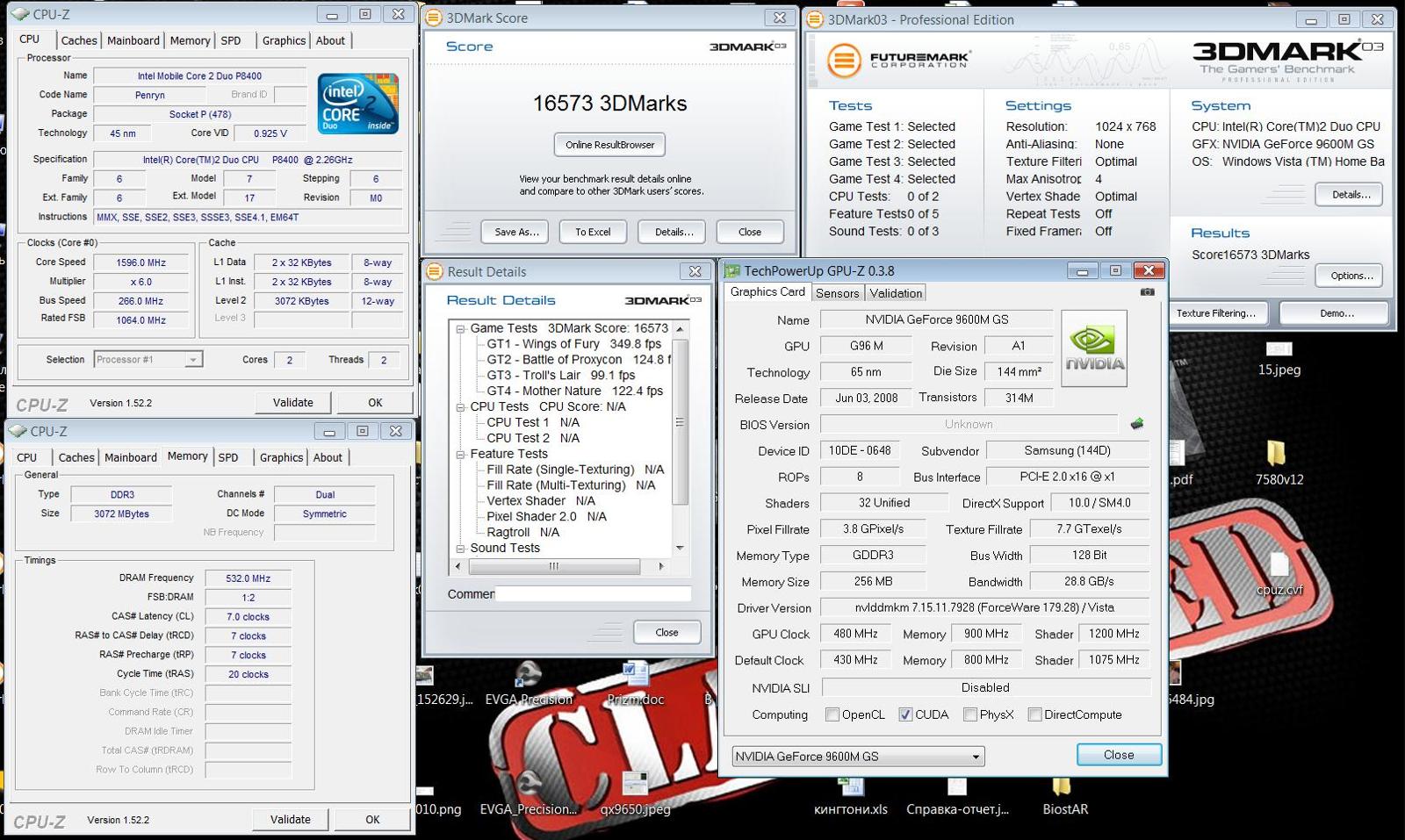
Task: Click the upper CPU-Z title bar icon
Action: click(19, 14)
